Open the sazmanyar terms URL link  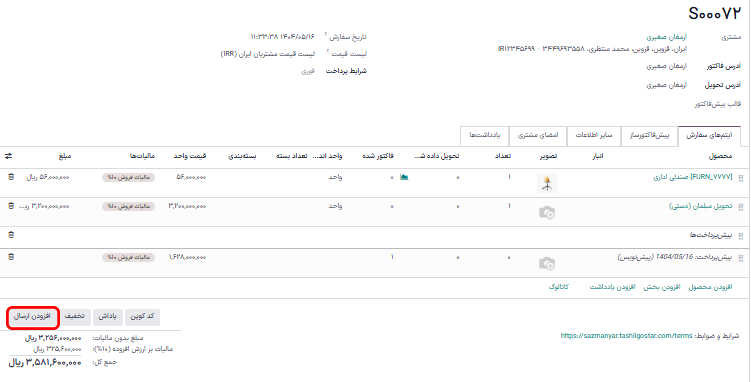point(626,336)
